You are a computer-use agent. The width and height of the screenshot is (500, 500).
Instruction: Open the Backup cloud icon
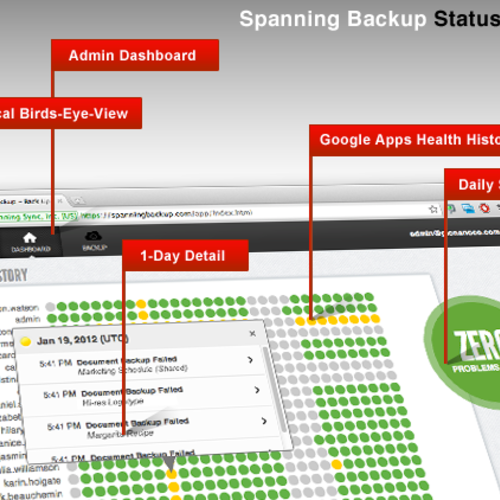coord(93,236)
